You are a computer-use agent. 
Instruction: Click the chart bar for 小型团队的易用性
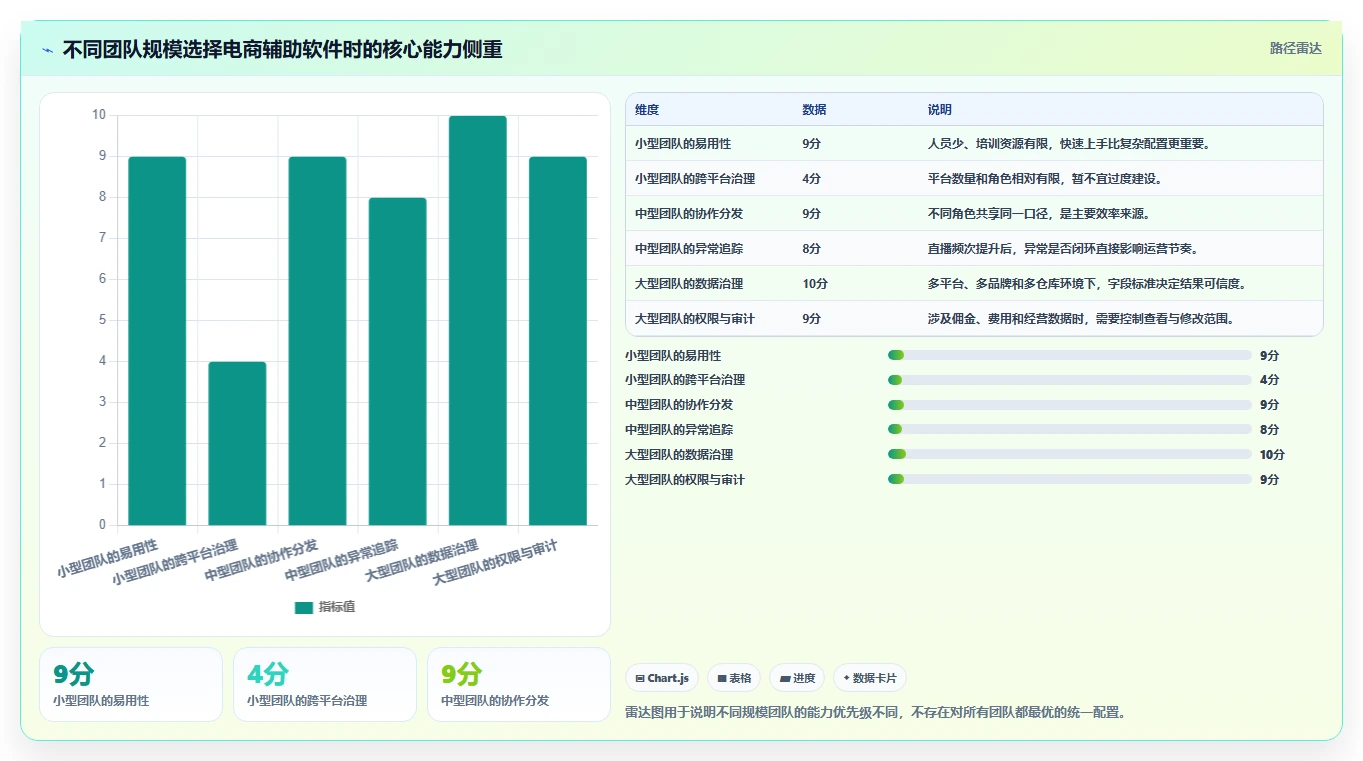tap(157, 341)
